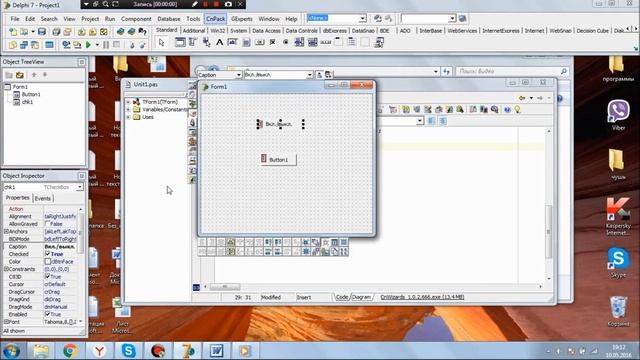The image size is (640, 360).
Task: Click the code editor horizontal scrollbar thumb
Action: [224, 287]
